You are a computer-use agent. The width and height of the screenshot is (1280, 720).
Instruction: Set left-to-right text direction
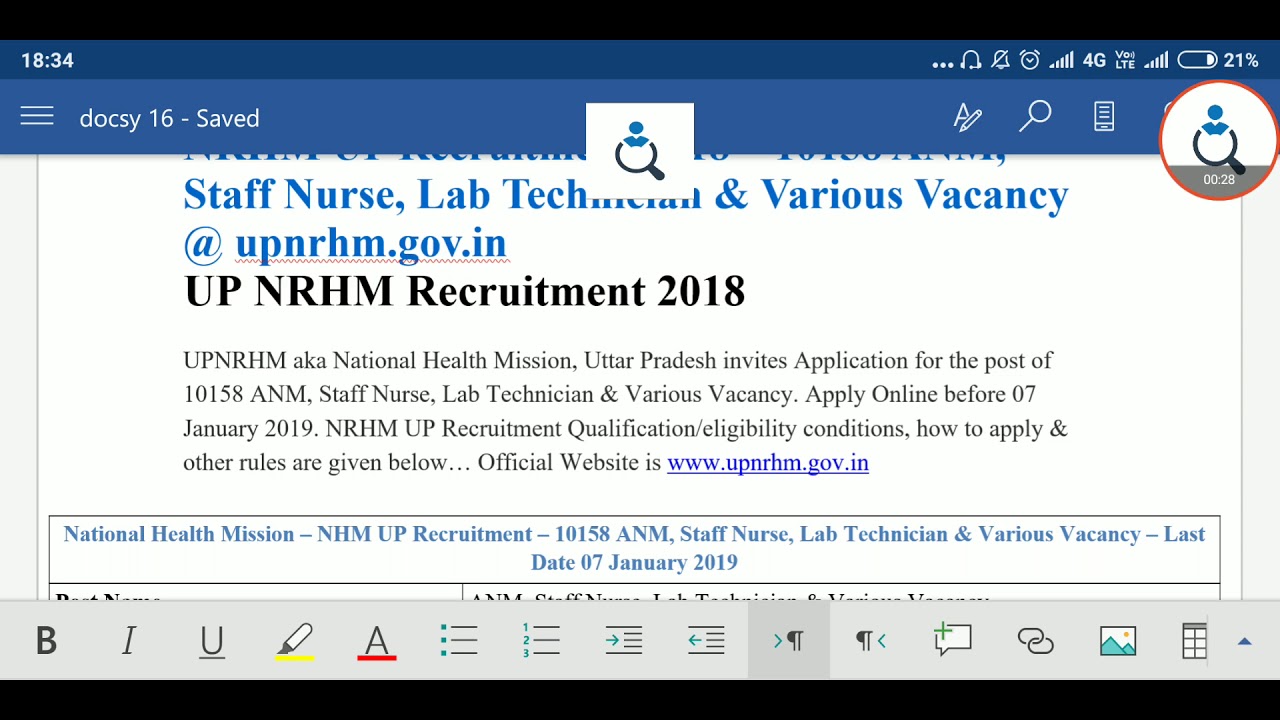tap(789, 641)
